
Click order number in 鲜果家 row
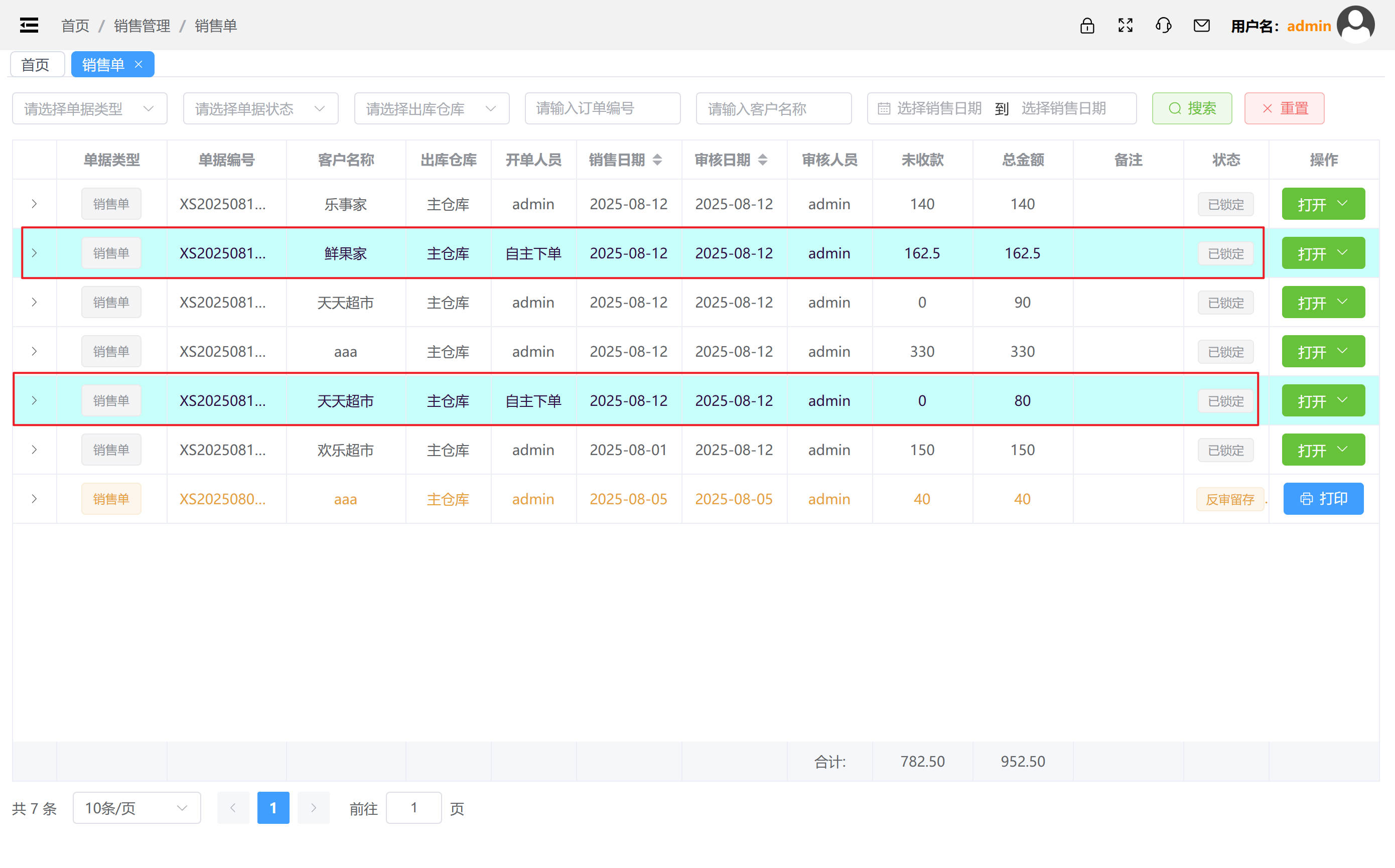coord(223,253)
